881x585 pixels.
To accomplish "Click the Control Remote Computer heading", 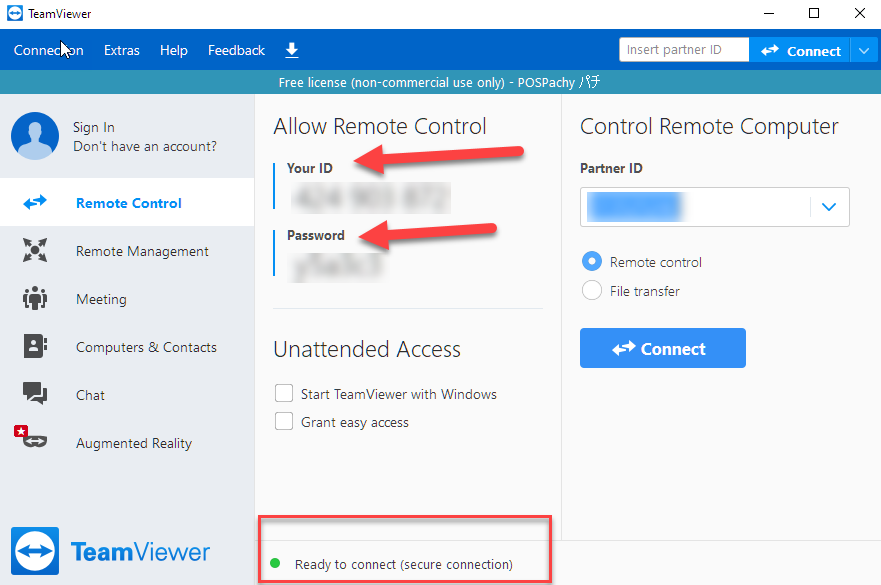I will (709, 127).
